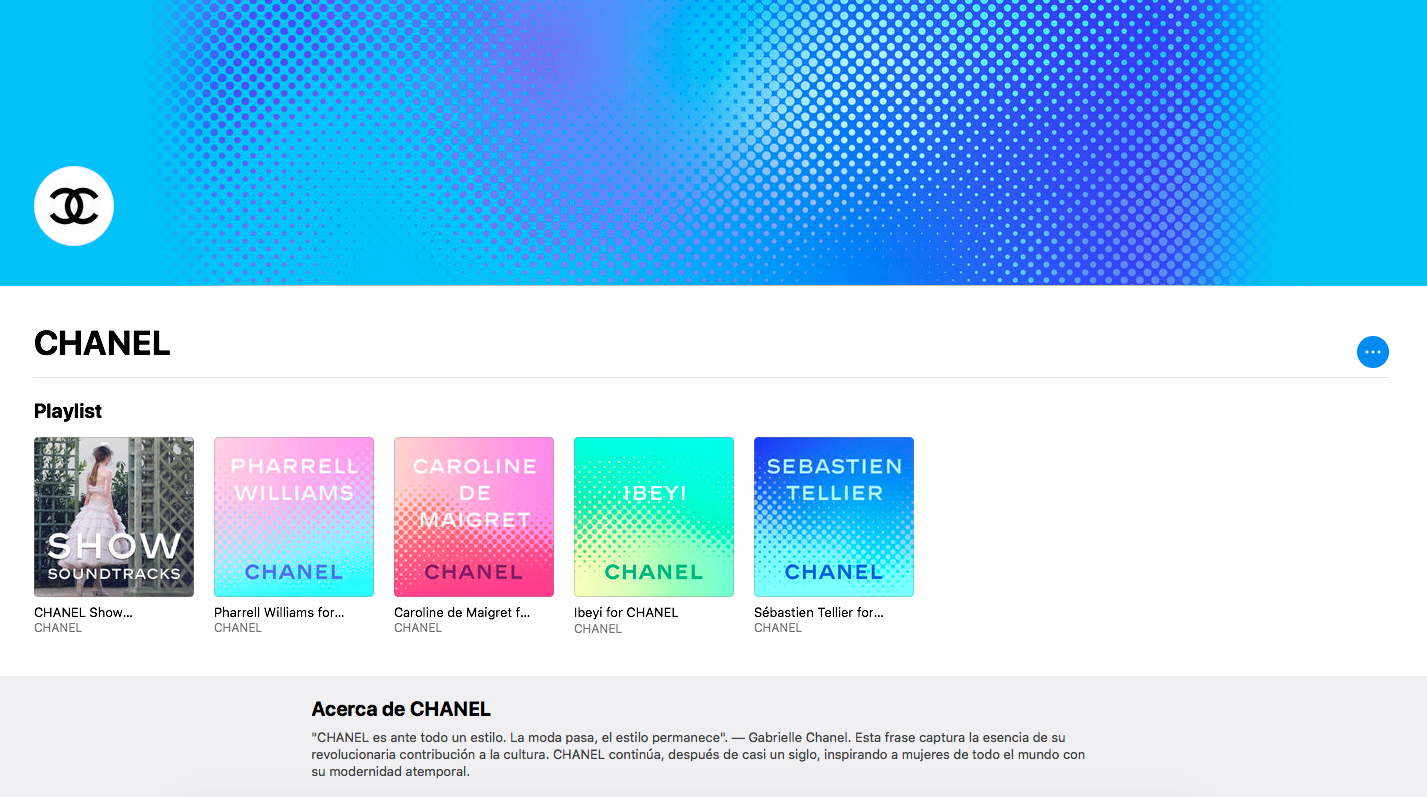Click the 'Sébastien Tellier for…' playlist title

point(819,612)
